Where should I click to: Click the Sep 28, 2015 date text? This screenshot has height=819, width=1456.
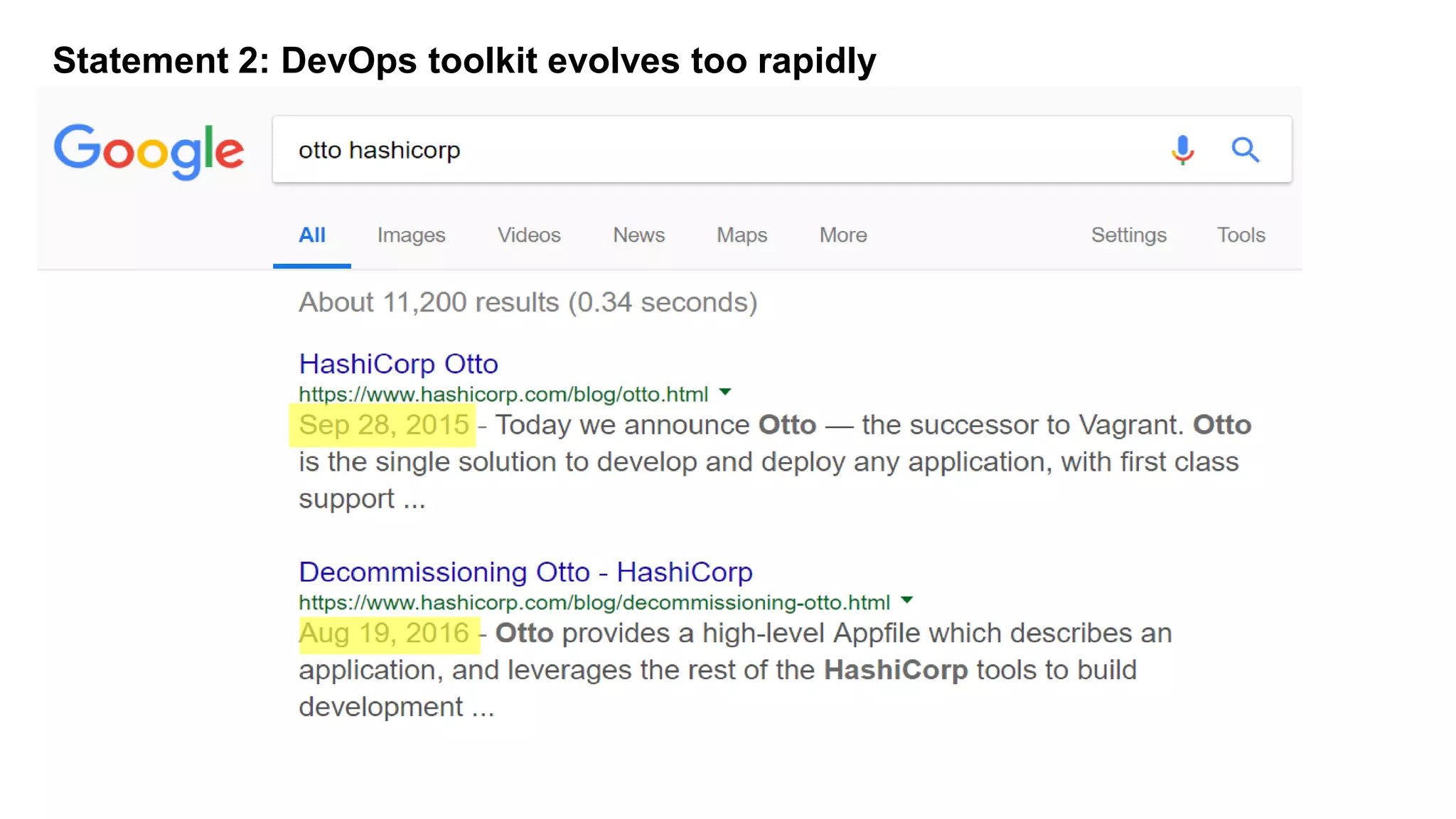(384, 425)
